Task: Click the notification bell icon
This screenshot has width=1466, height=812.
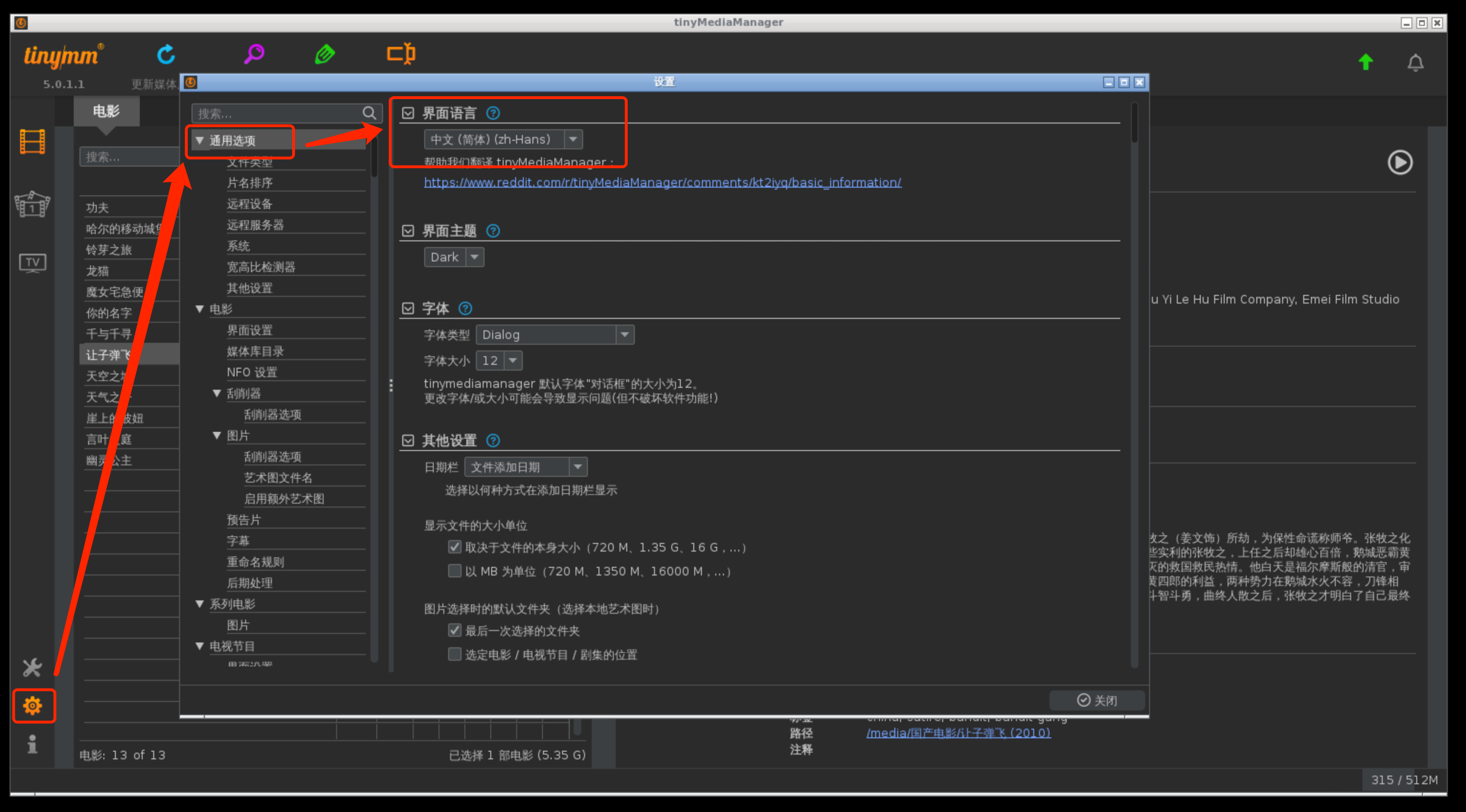Action: pos(1415,63)
